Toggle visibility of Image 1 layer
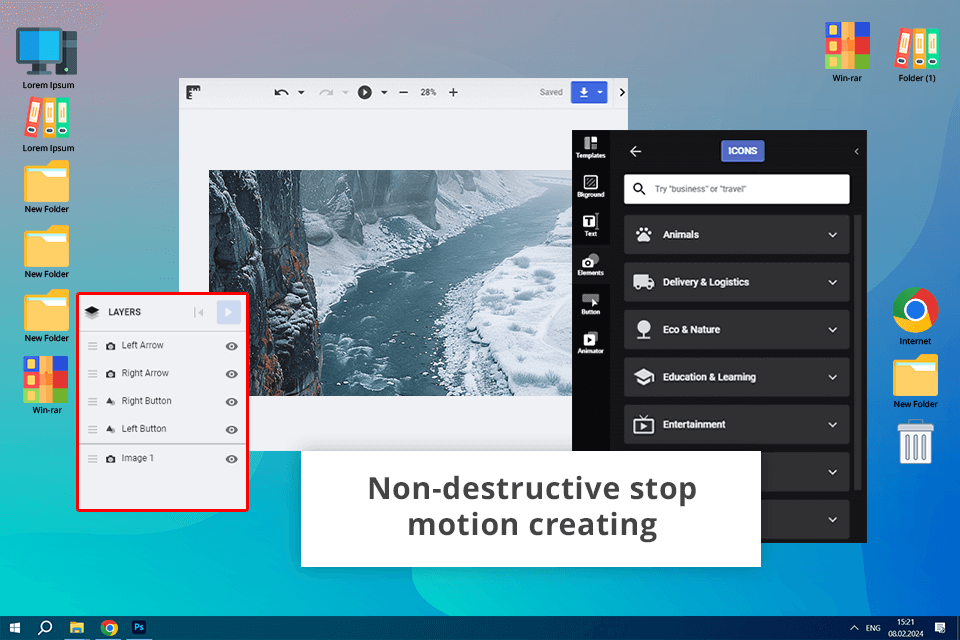 tap(231, 459)
